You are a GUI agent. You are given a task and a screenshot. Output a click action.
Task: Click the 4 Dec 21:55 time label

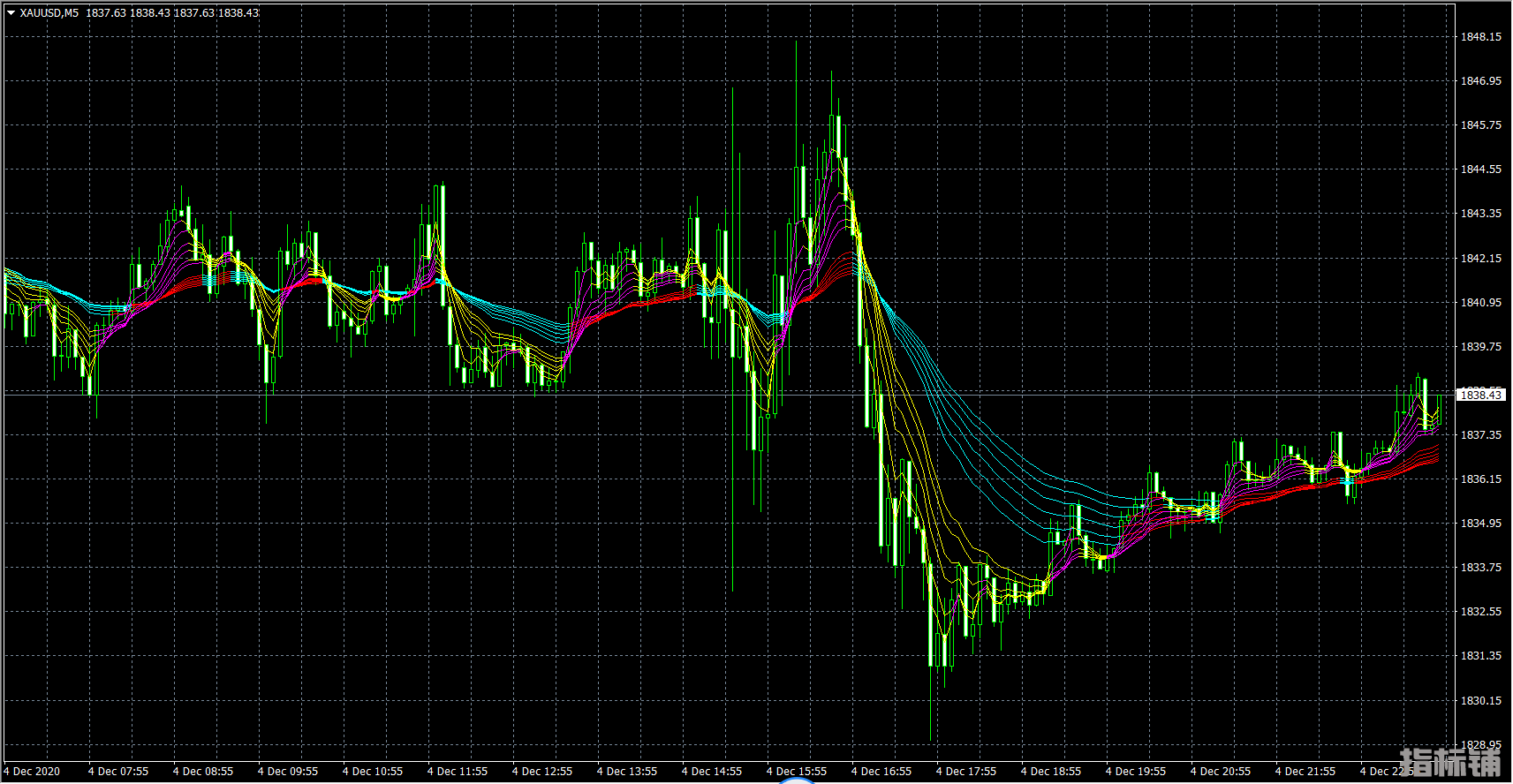pos(1305,772)
